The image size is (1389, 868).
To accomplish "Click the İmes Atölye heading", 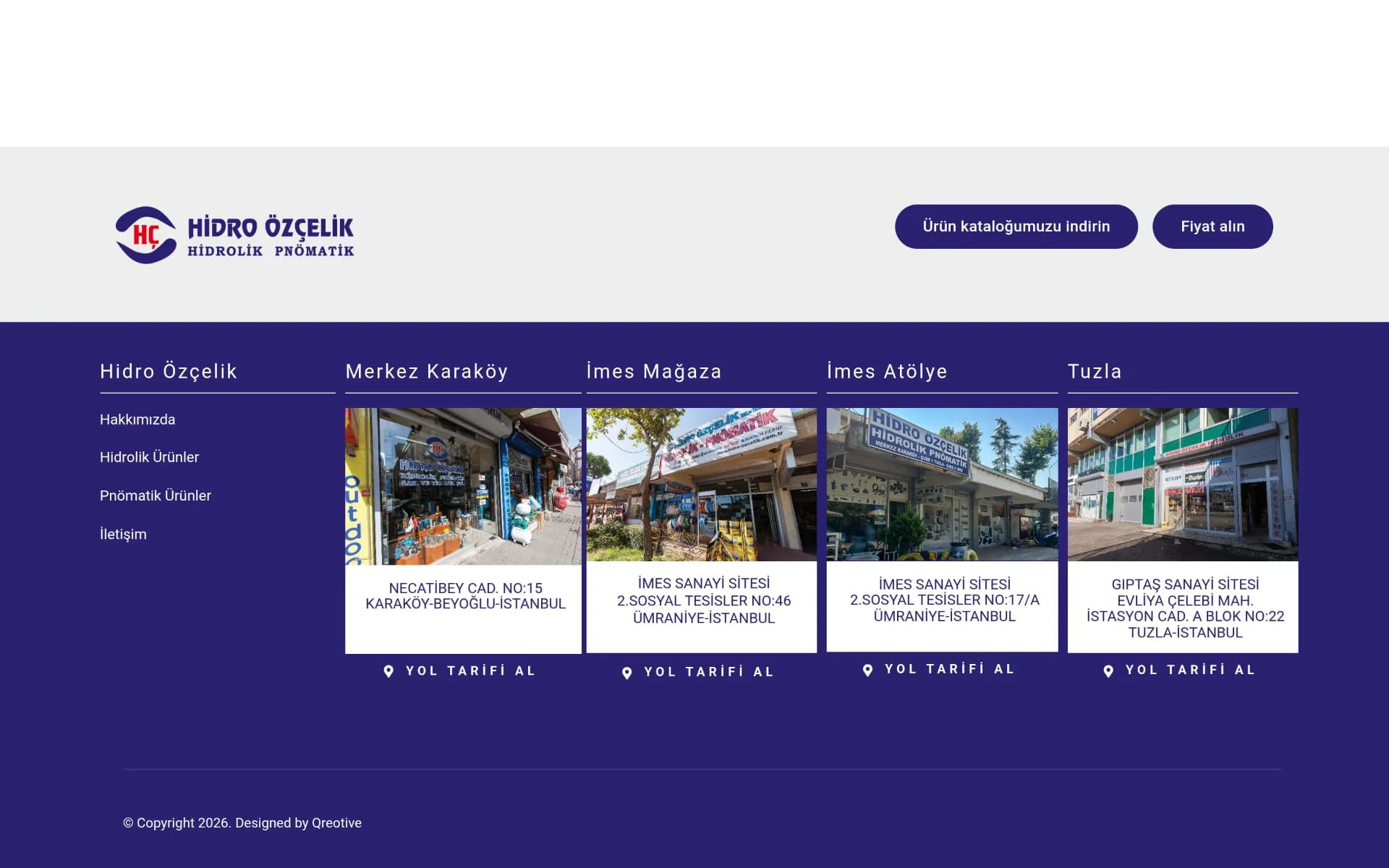I will coord(887,371).
